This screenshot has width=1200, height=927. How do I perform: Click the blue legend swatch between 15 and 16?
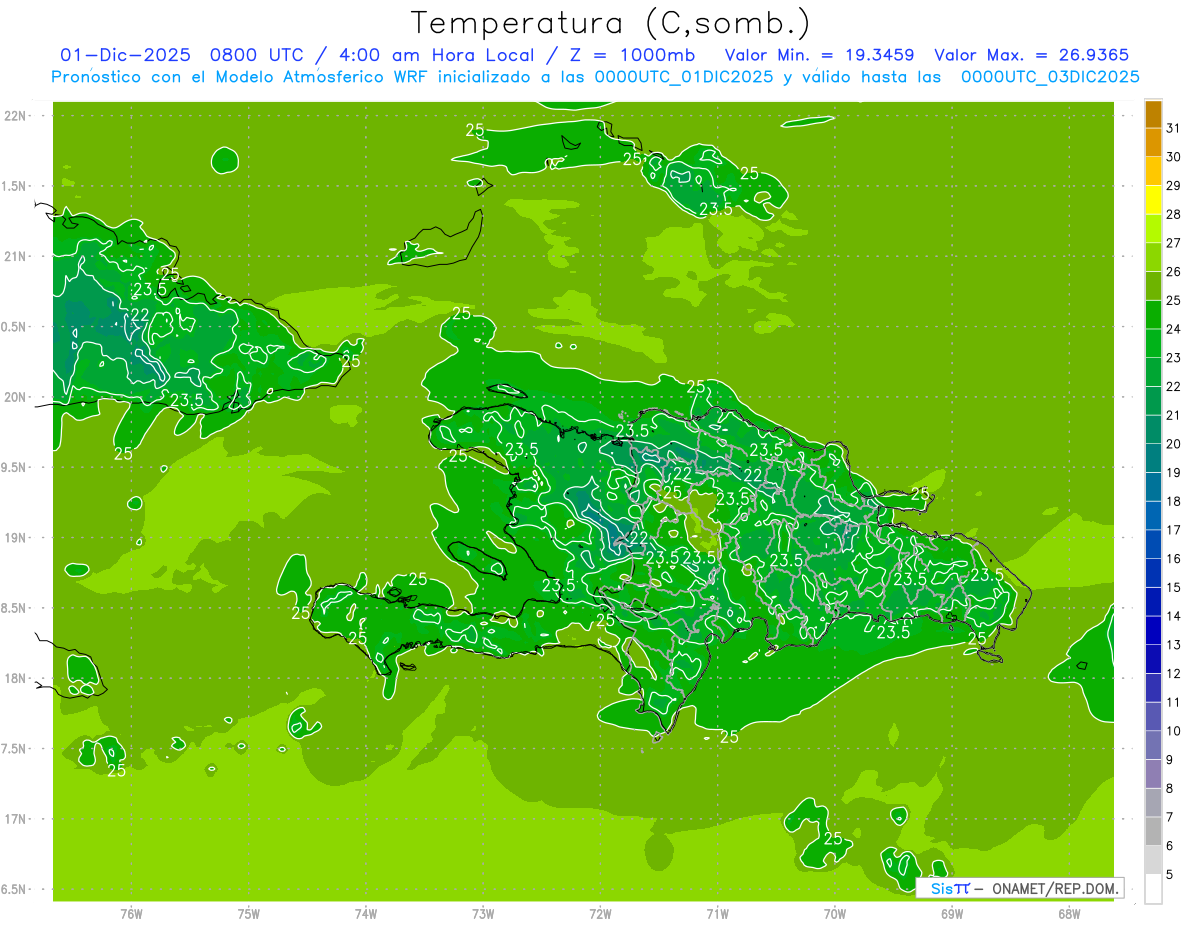tap(1153, 573)
